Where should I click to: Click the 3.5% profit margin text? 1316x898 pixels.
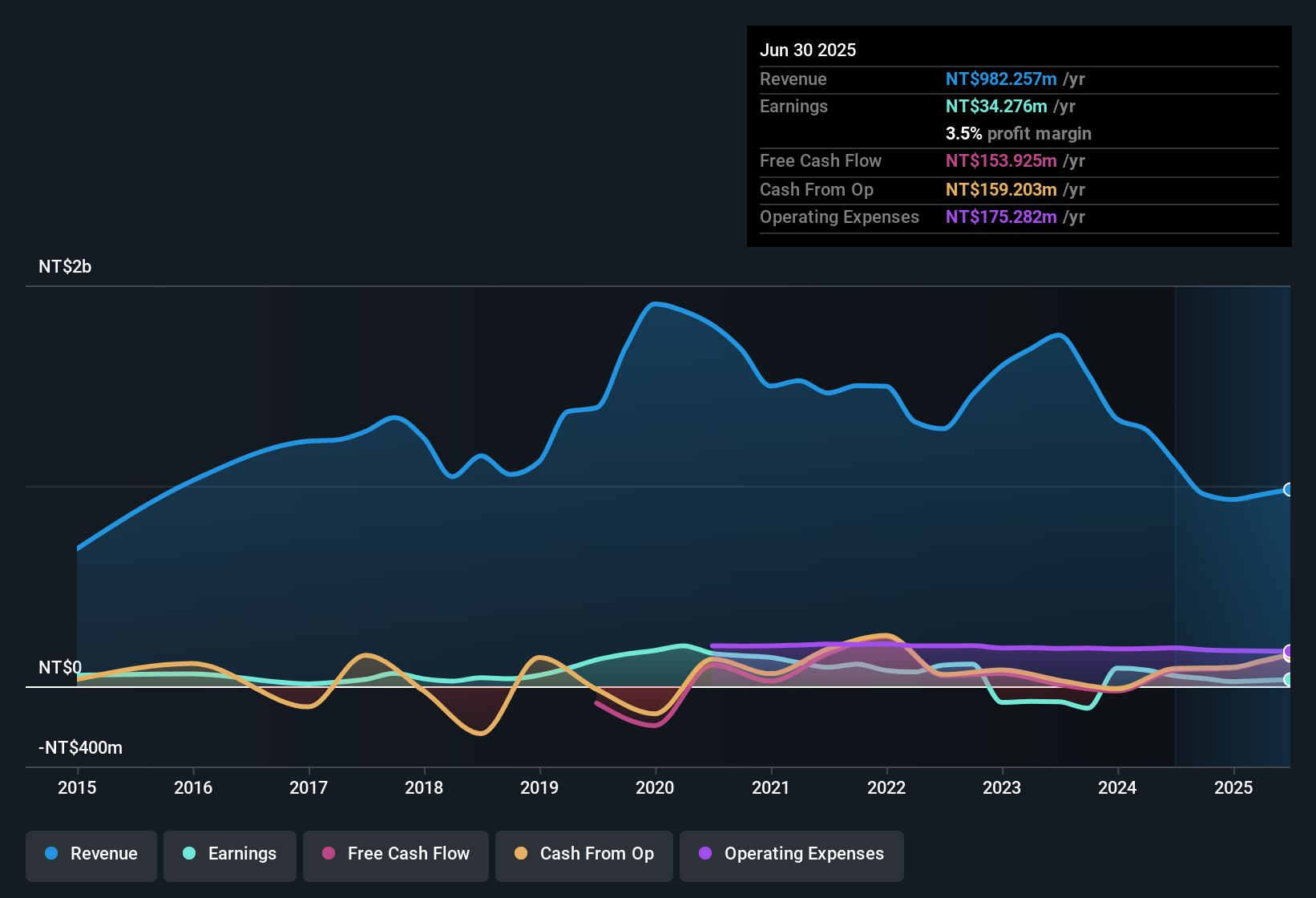(x=1018, y=134)
